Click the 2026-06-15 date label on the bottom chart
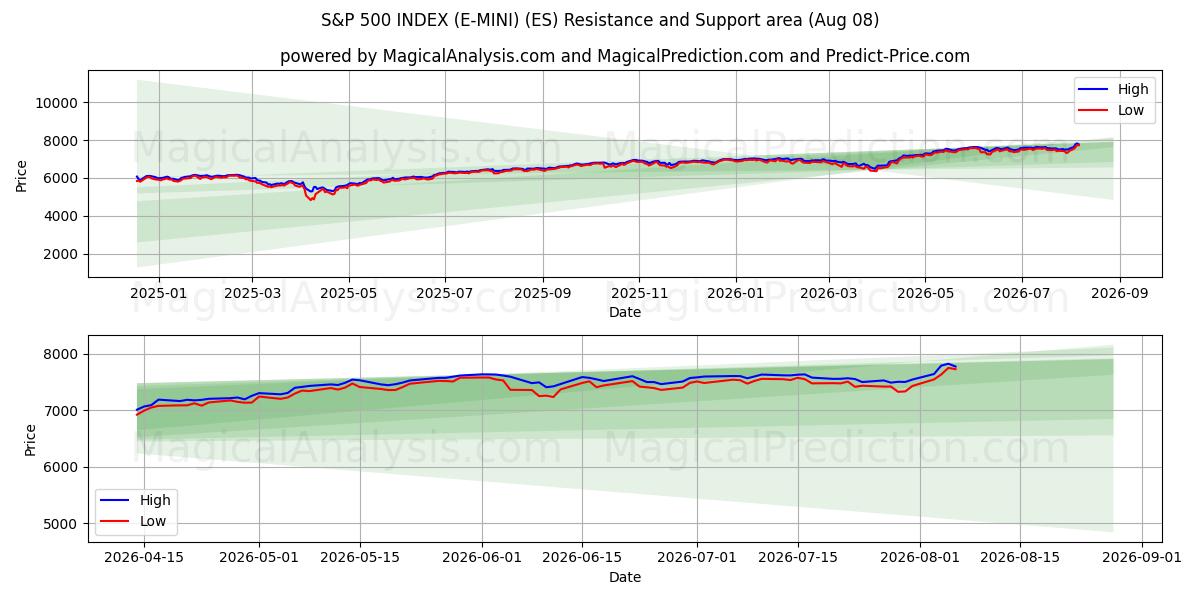Viewport: 1200px width, 600px height. [x=581, y=558]
